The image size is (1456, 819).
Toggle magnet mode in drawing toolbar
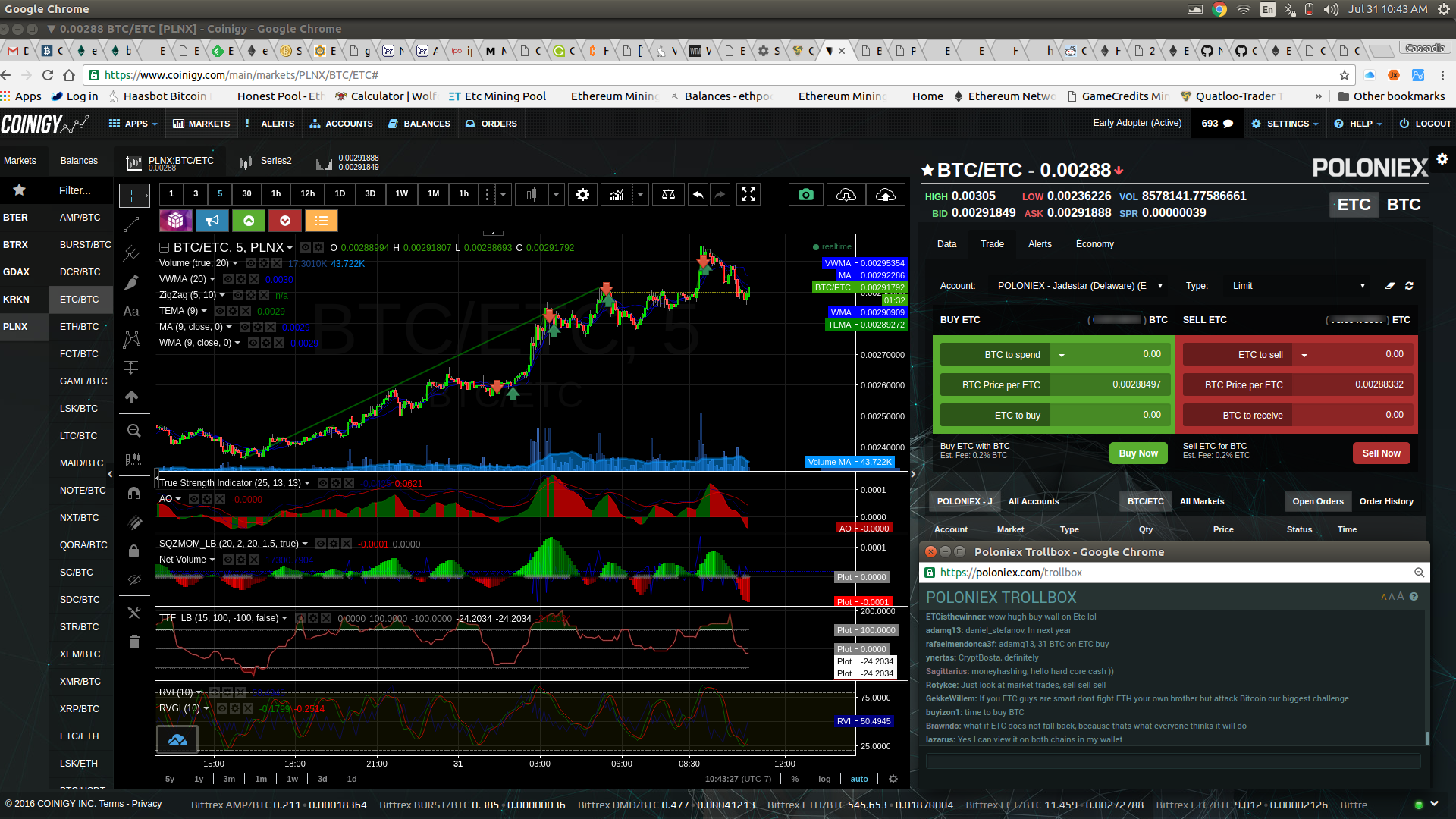(x=134, y=493)
